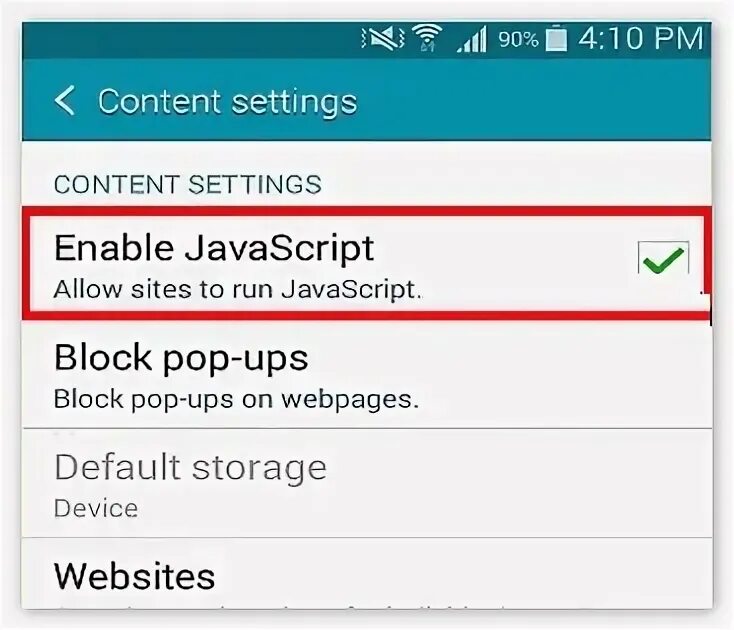The width and height of the screenshot is (734, 630).
Task: Uncheck the Enable JavaScript checkbox
Action: tap(662, 261)
